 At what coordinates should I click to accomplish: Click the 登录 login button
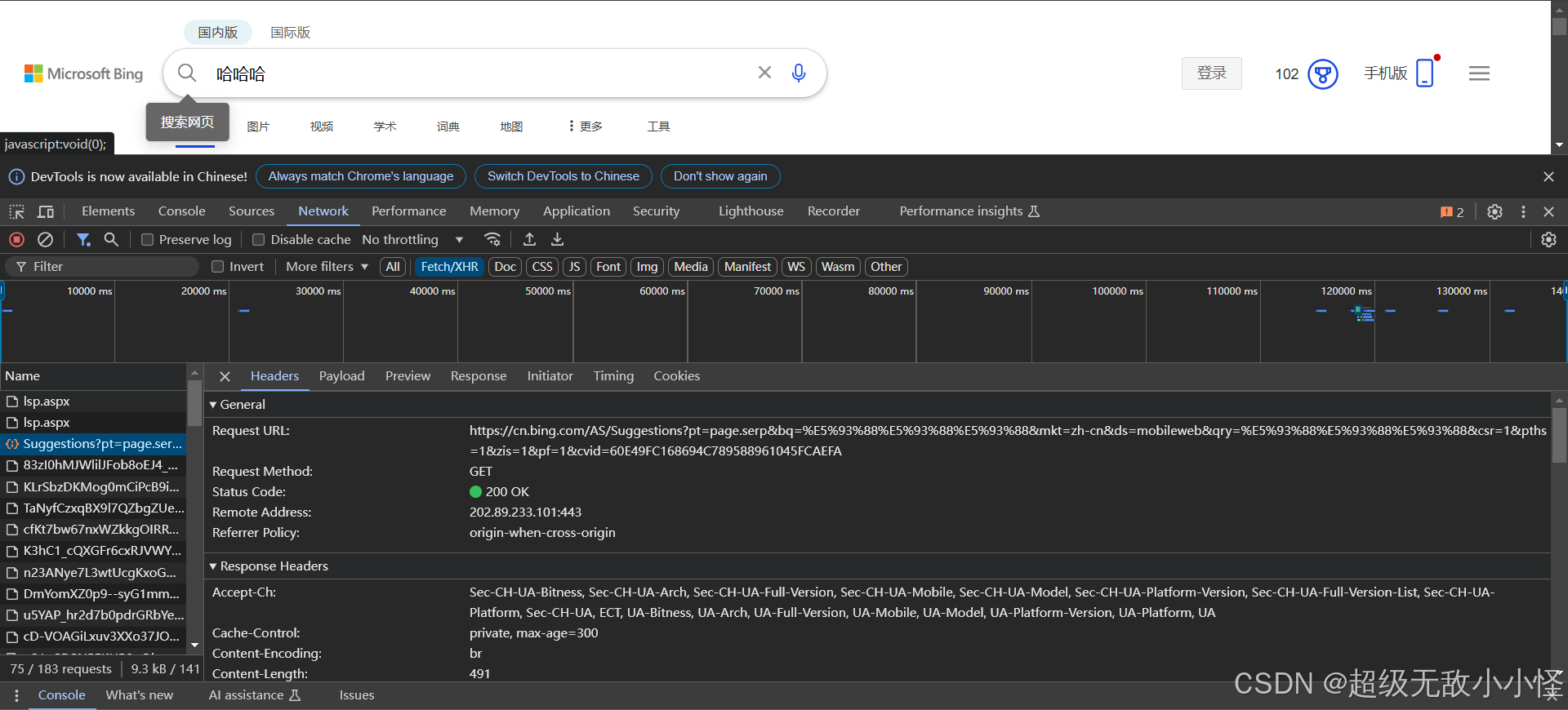click(x=1212, y=73)
